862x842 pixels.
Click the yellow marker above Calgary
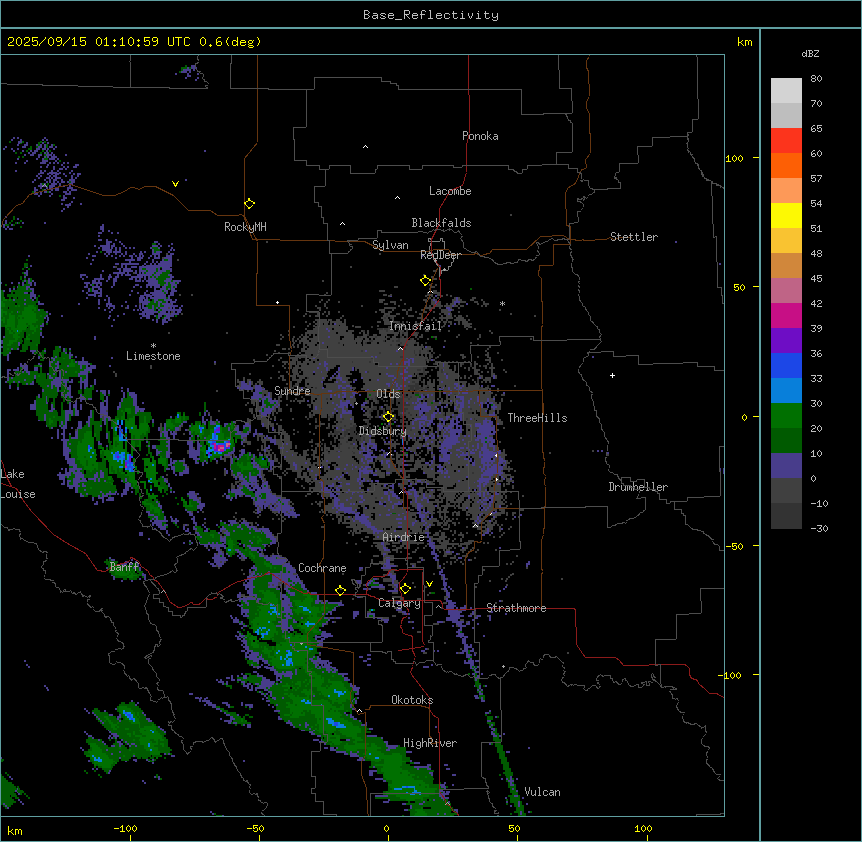405,589
